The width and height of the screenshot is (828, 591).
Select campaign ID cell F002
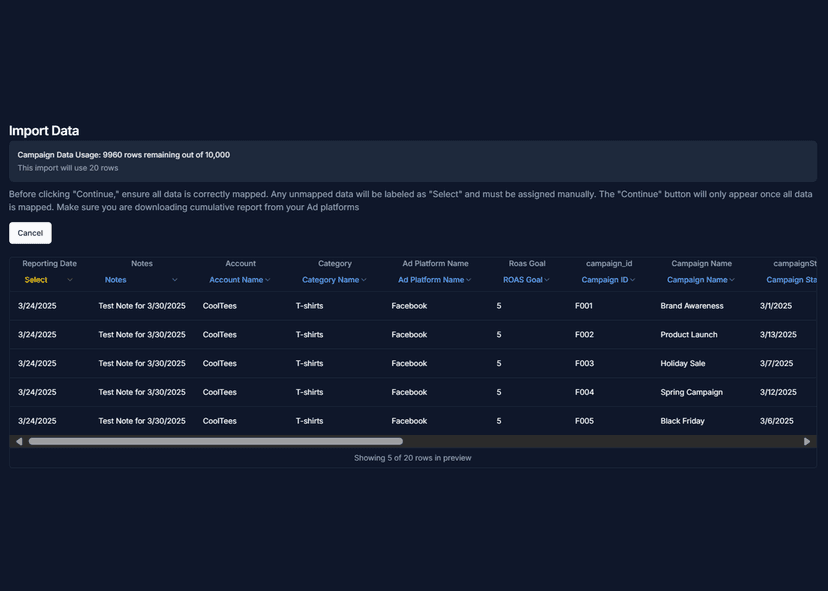coord(584,335)
